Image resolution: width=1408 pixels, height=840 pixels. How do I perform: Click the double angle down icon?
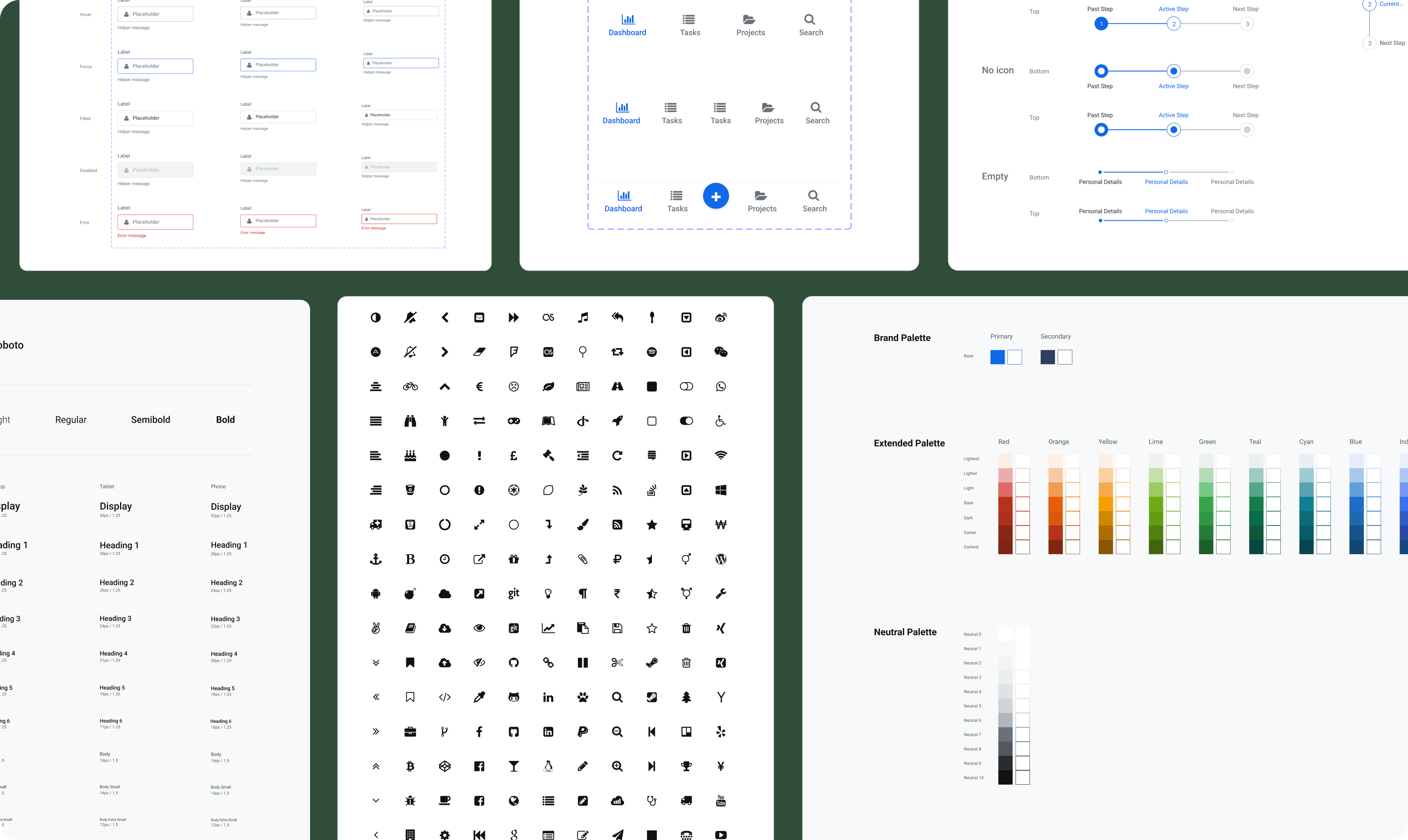[x=375, y=663]
